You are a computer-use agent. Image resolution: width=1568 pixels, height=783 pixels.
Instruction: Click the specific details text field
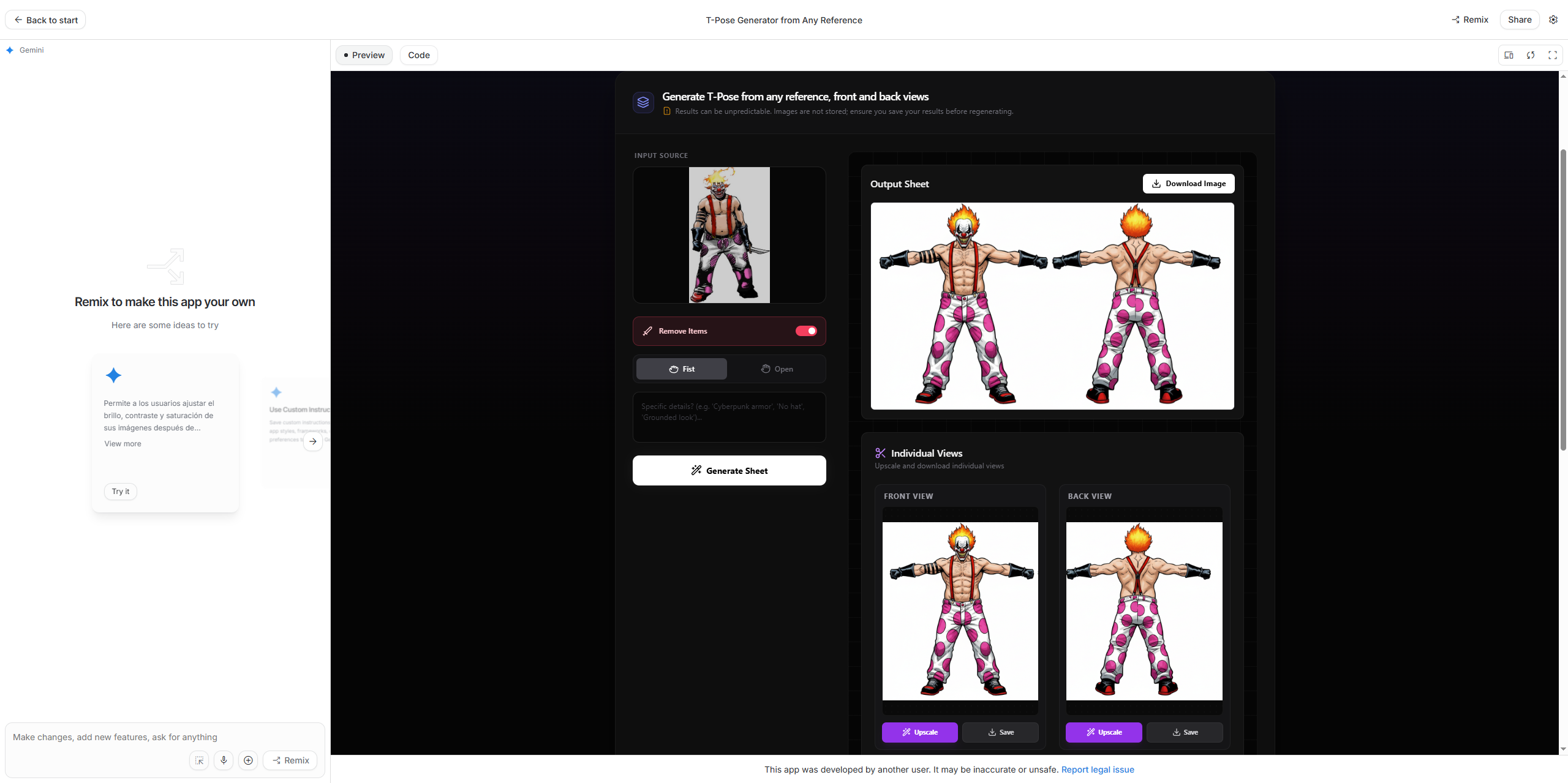pyautogui.click(x=729, y=418)
